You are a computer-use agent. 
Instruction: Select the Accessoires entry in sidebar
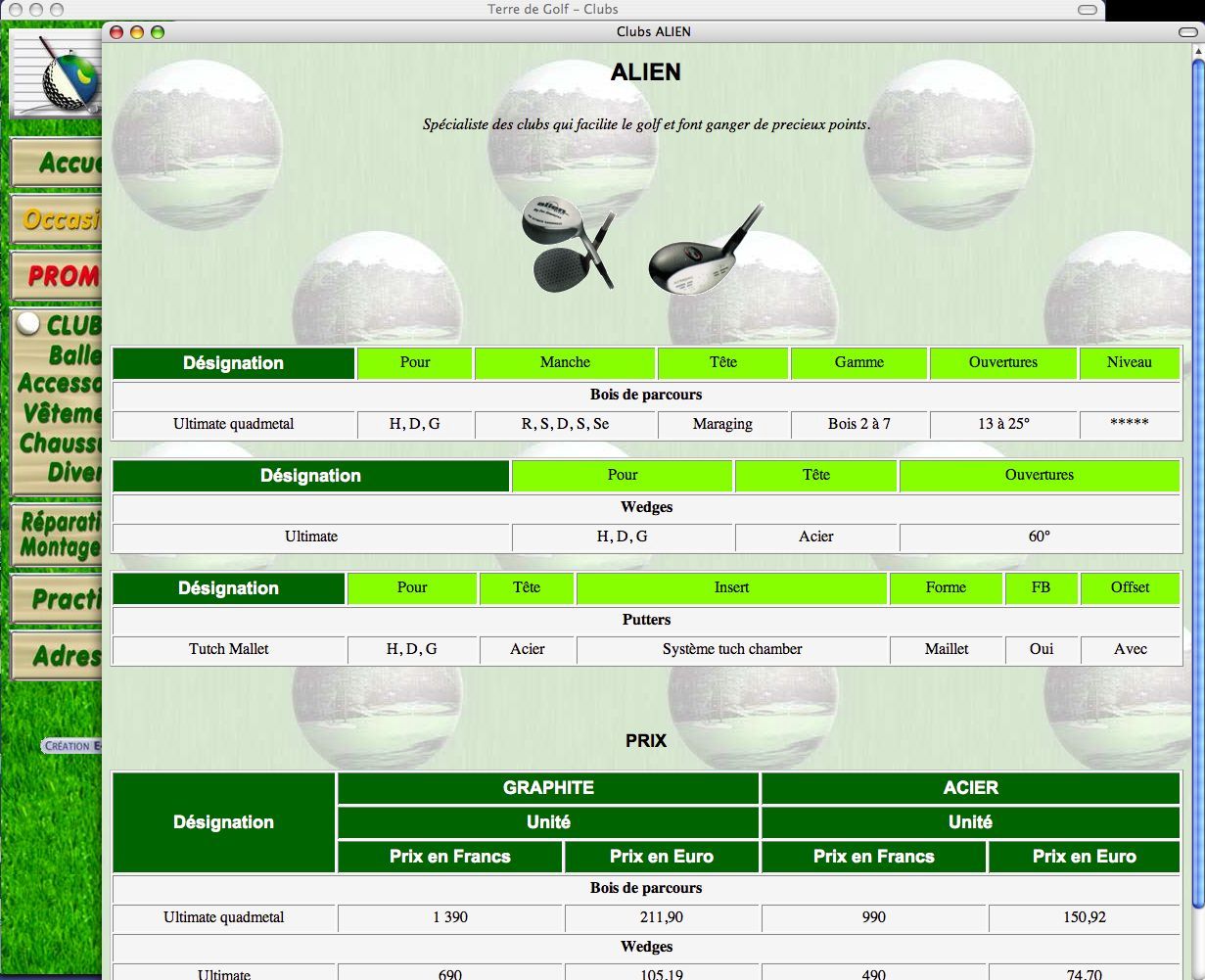(60, 383)
